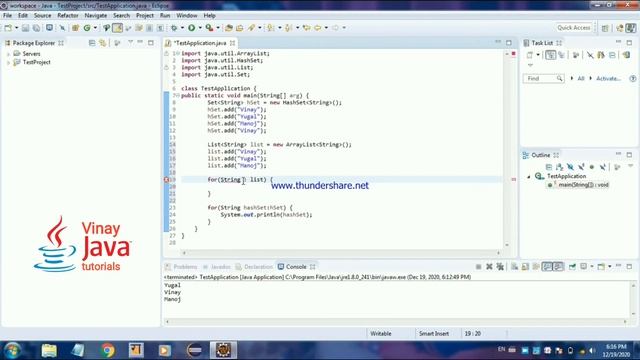
Task: Open the file explorer from taskbar
Action: pyautogui.click(x=49, y=350)
